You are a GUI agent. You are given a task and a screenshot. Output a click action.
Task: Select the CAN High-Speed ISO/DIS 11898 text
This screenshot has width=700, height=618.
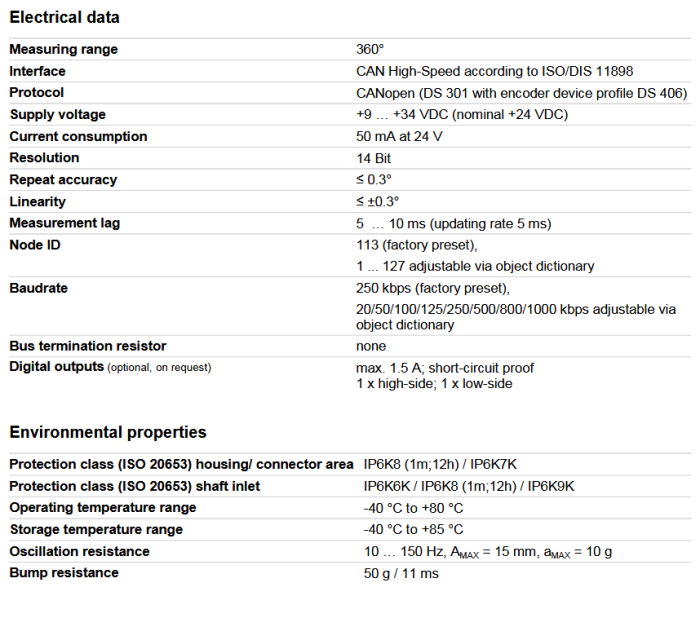(x=494, y=71)
